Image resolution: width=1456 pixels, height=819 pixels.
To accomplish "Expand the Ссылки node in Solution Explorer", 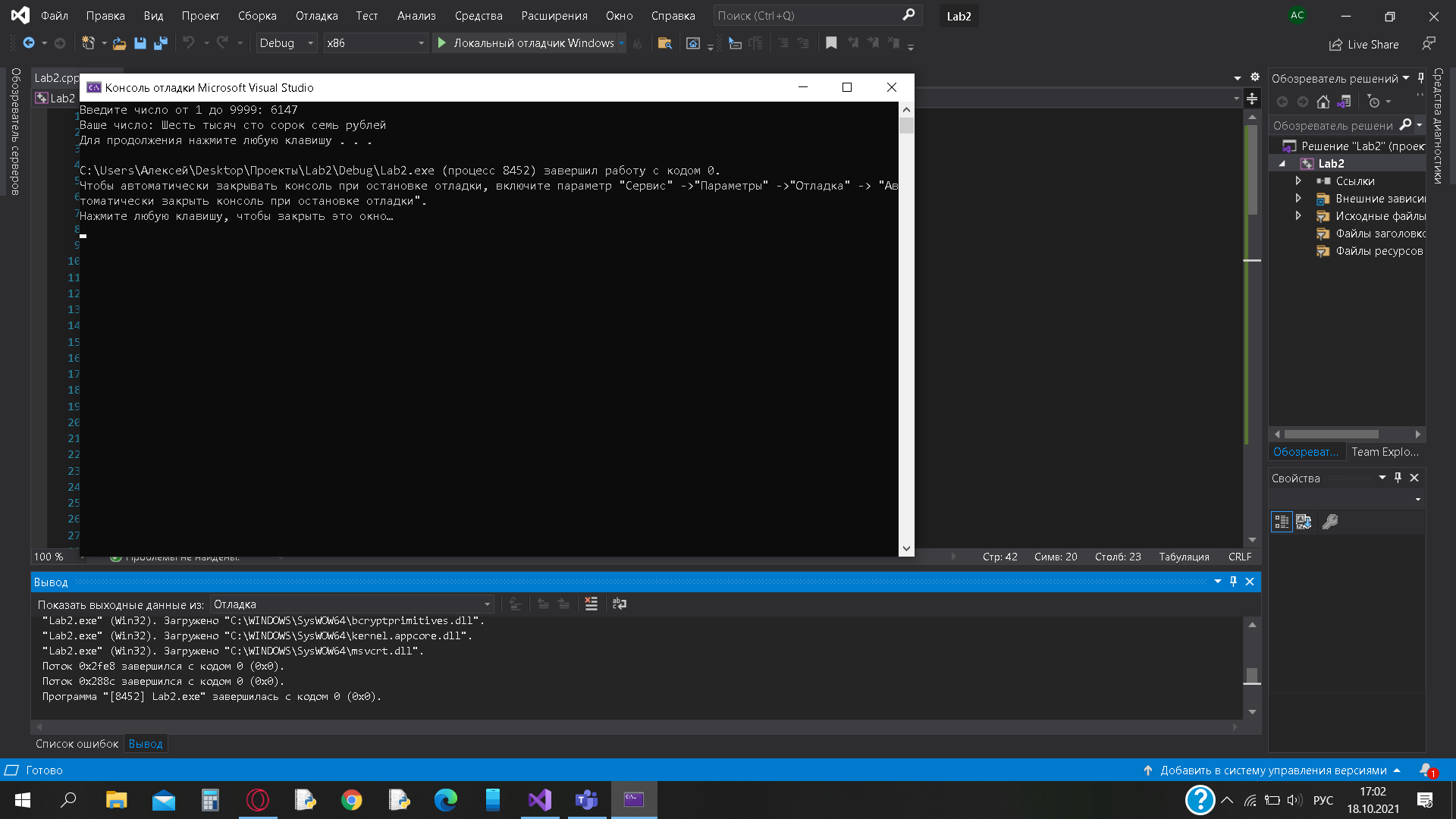I will (1298, 181).
